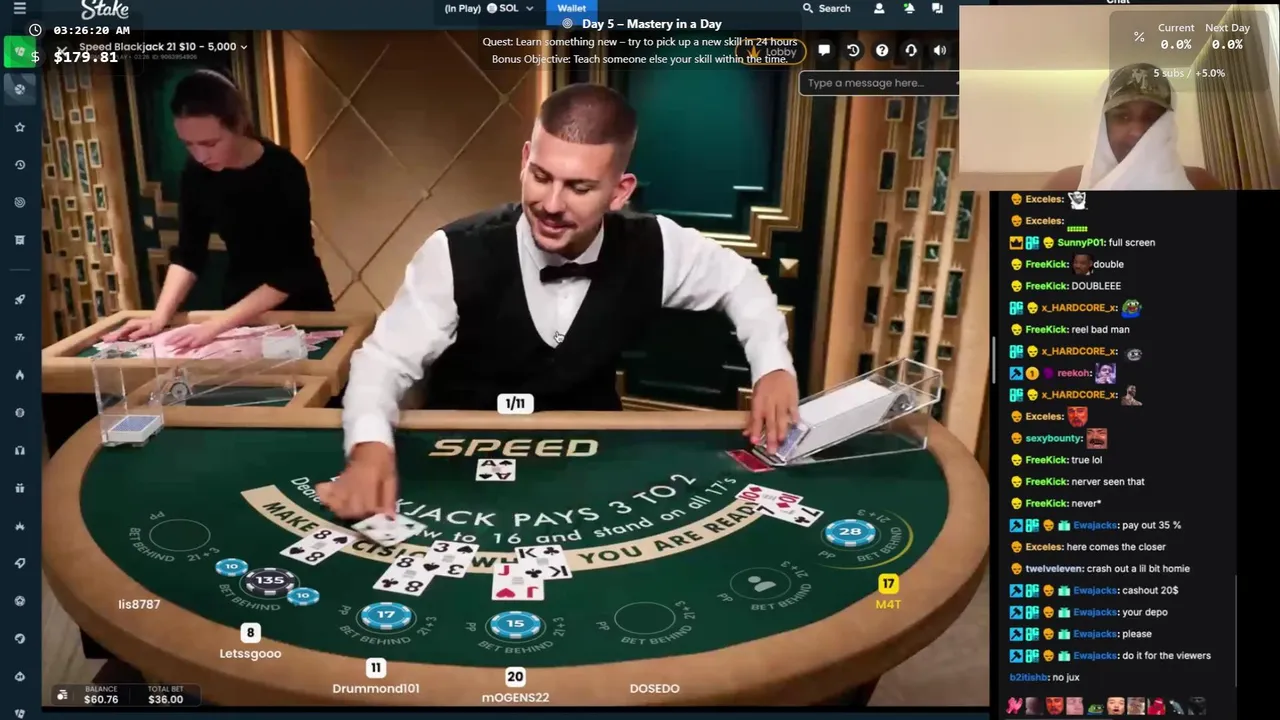Click the percent icon in goal widget
The height and width of the screenshot is (720, 1280).
(1139, 37)
